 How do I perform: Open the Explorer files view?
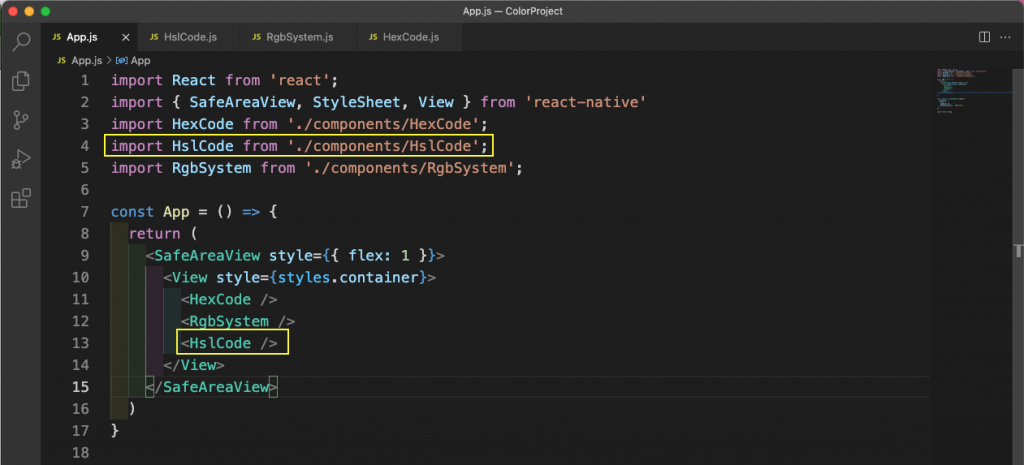[x=21, y=81]
